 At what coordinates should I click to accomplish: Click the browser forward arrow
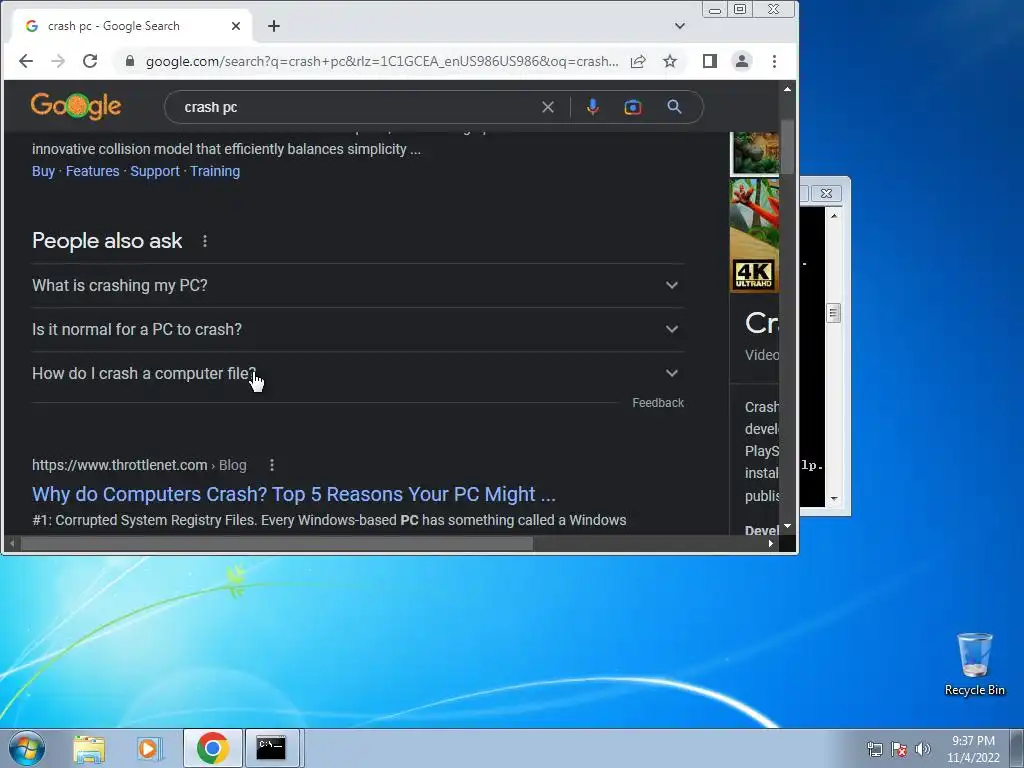coord(58,61)
